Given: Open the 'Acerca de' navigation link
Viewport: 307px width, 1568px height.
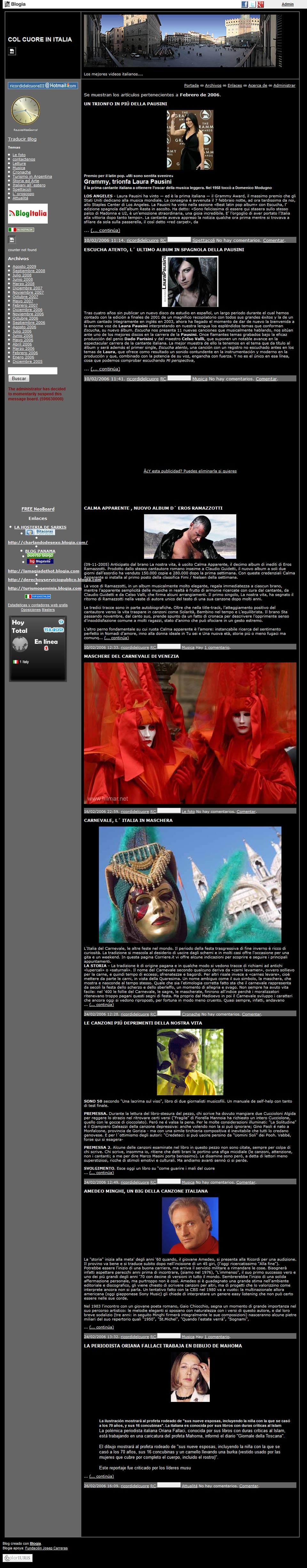Looking at the screenshot, I should click(x=257, y=85).
